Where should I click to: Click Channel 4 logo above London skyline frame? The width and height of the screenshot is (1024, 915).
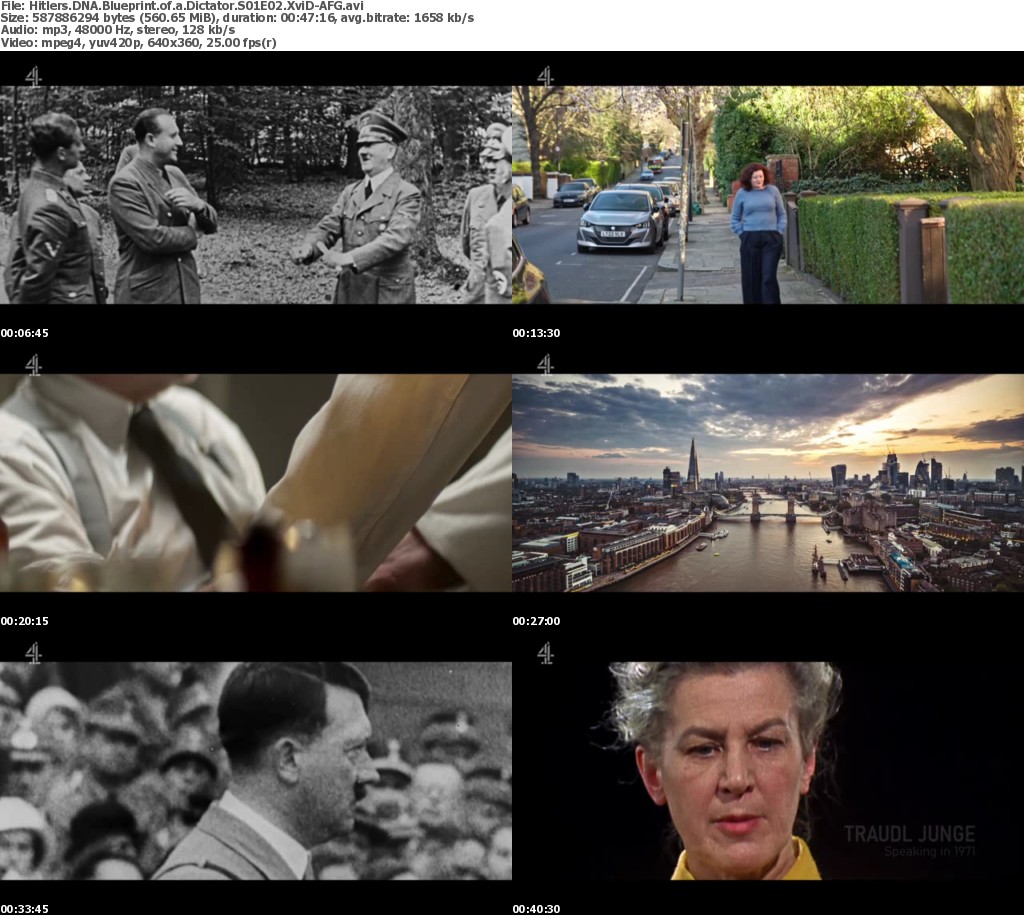[545, 365]
